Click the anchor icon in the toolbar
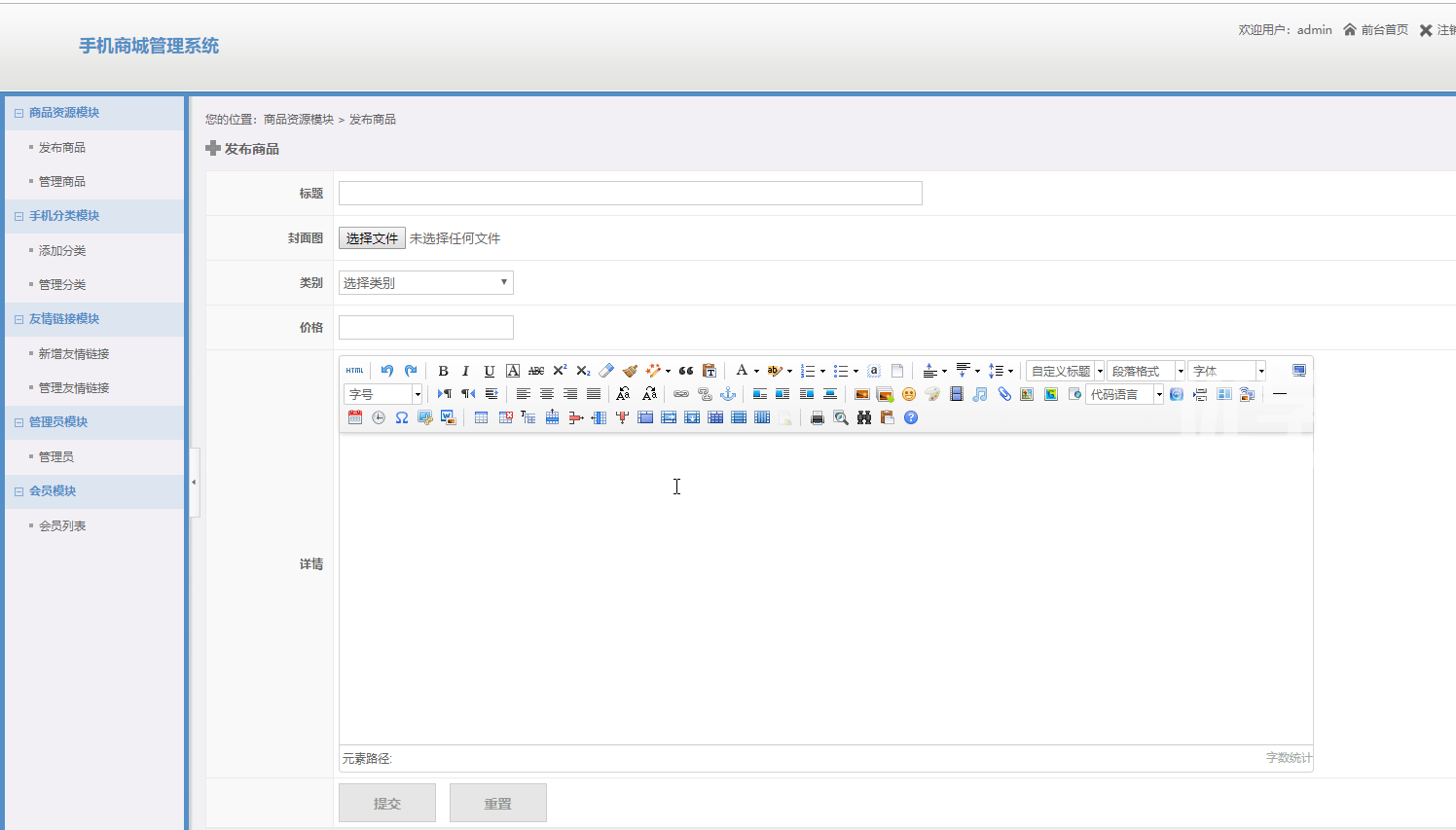This screenshot has width=1456, height=830. pos(728,394)
